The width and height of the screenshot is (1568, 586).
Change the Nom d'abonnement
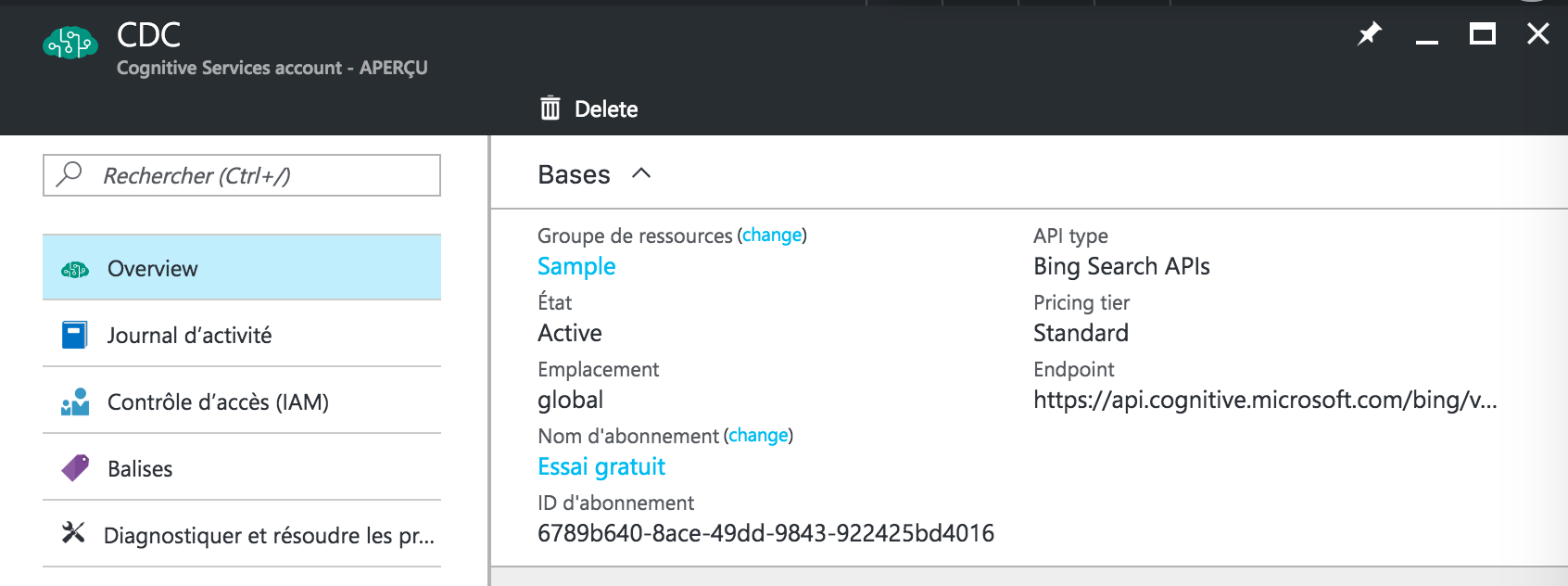click(758, 435)
